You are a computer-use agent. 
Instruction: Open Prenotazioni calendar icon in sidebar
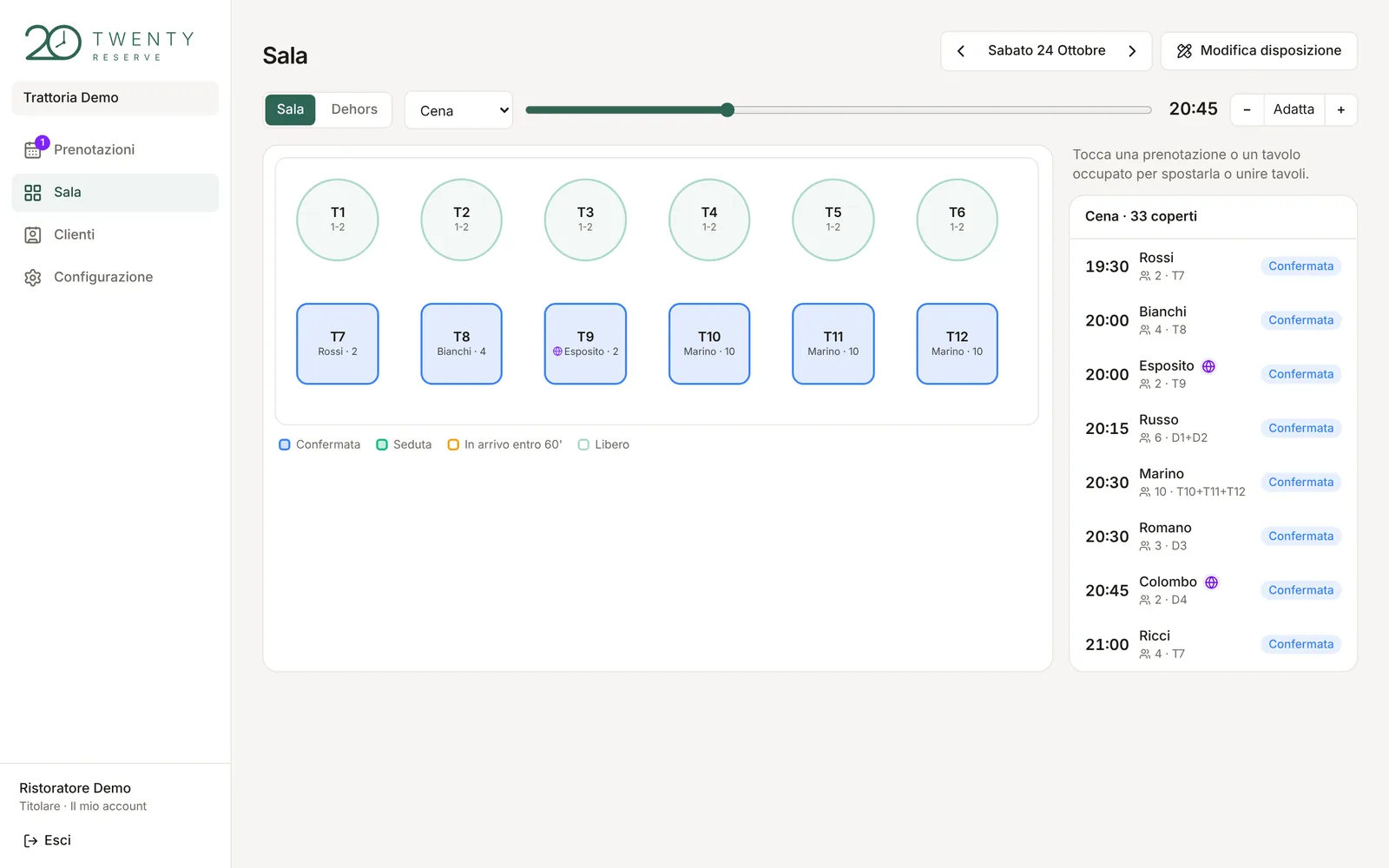click(x=33, y=150)
